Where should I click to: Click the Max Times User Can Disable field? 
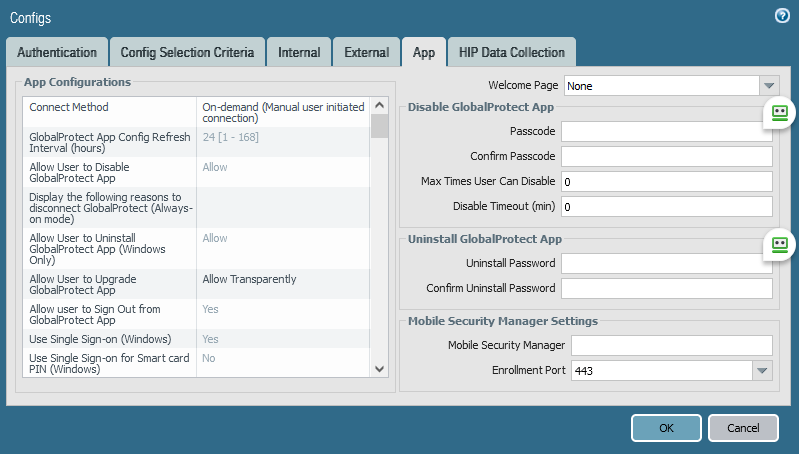point(666,182)
